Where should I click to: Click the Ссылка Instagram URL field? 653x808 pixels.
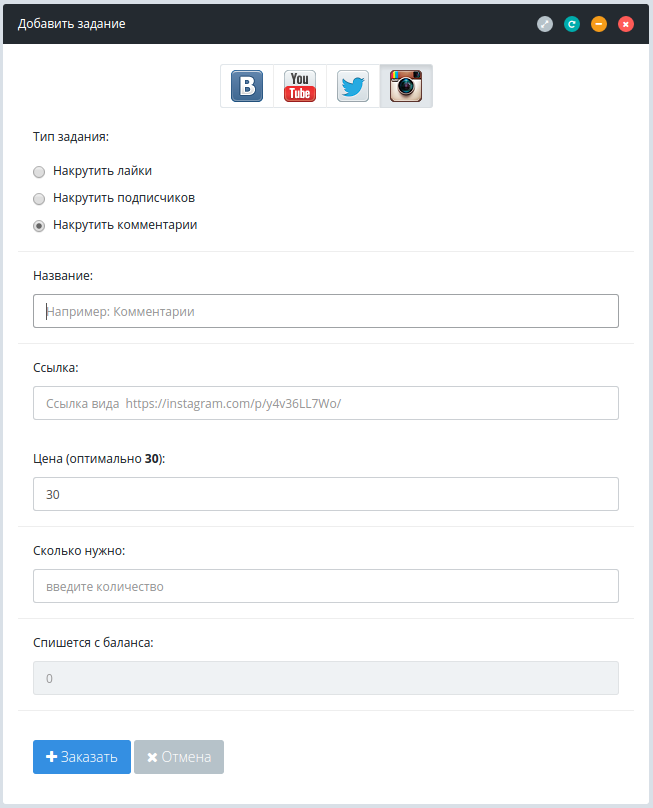click(326, 403)
